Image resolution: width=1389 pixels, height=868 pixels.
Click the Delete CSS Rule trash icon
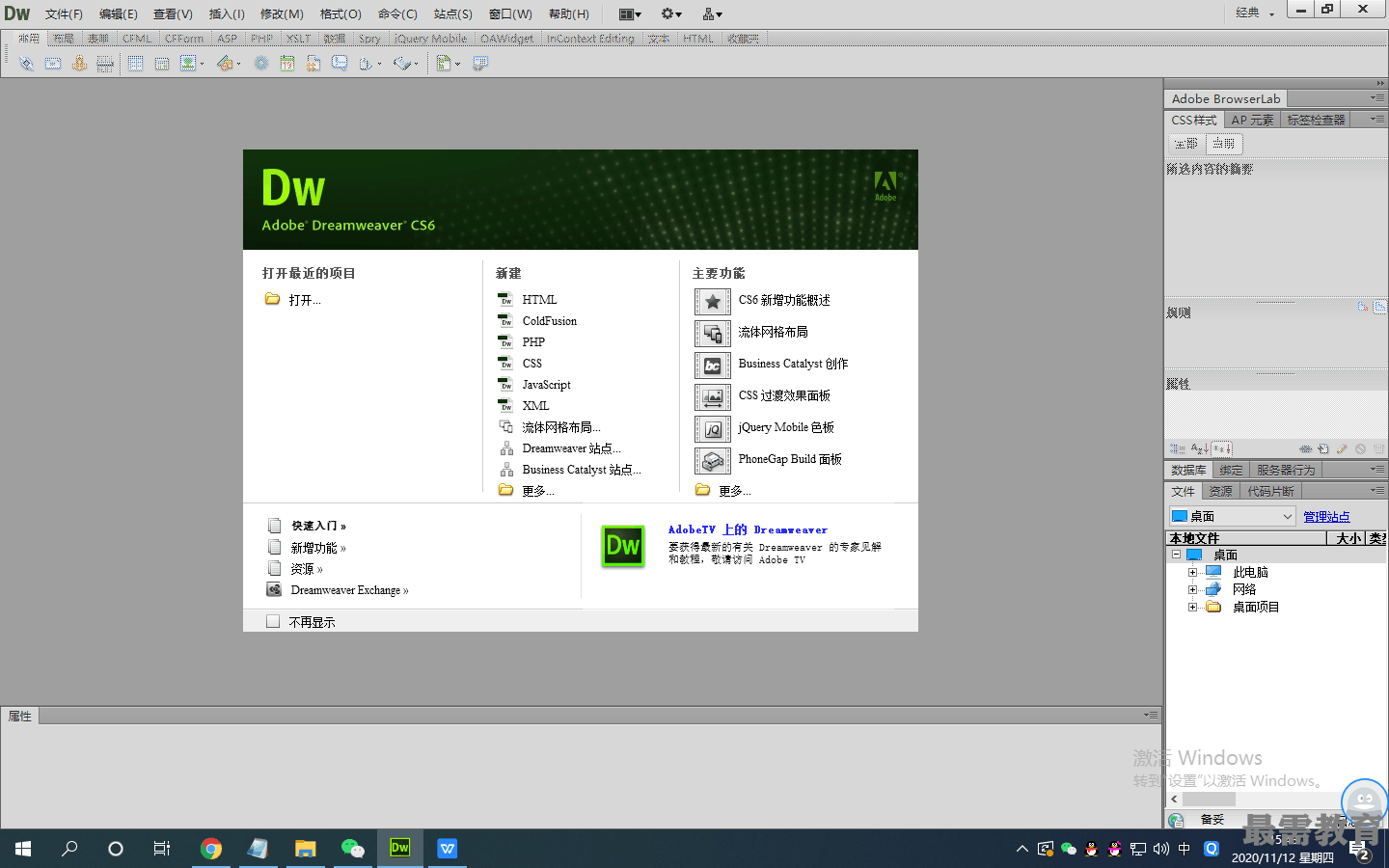click(1378, 448)
